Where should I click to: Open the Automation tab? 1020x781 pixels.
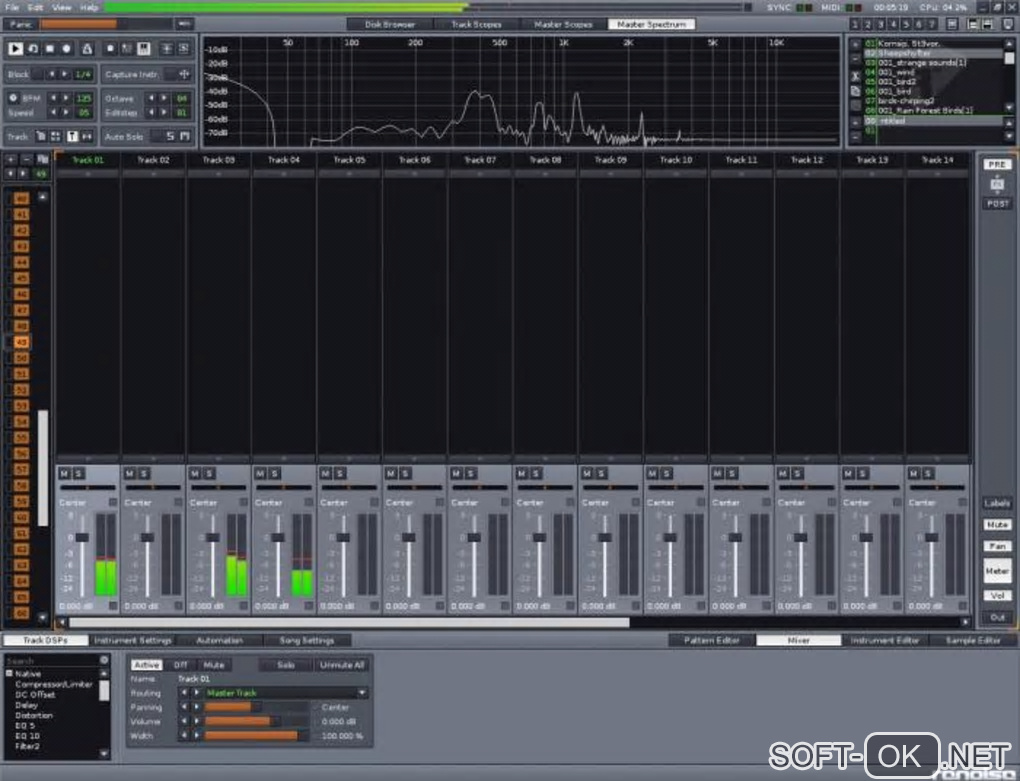click(219, 641)
